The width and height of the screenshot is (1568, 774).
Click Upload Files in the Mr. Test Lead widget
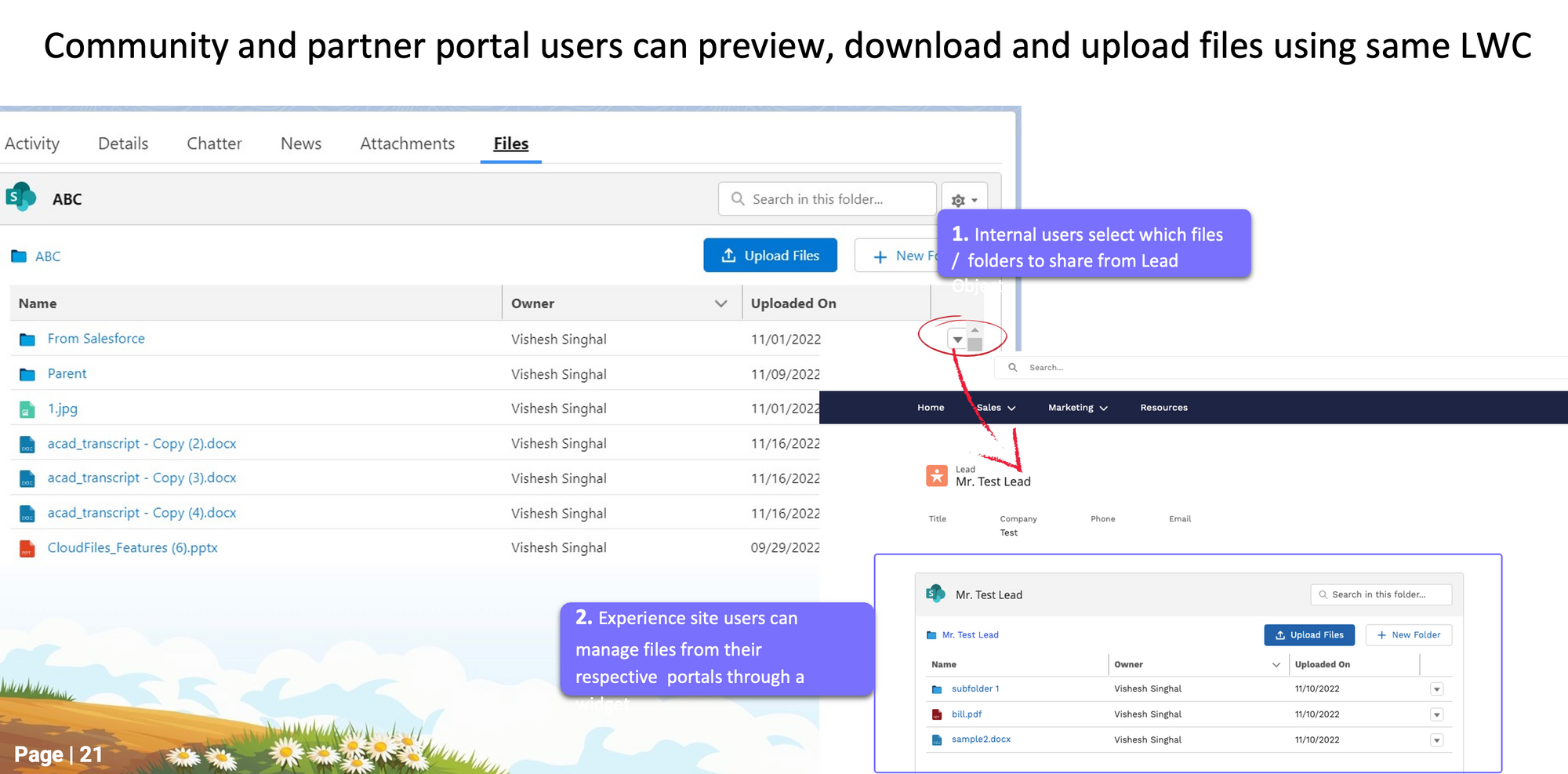tap(1309, 635)
